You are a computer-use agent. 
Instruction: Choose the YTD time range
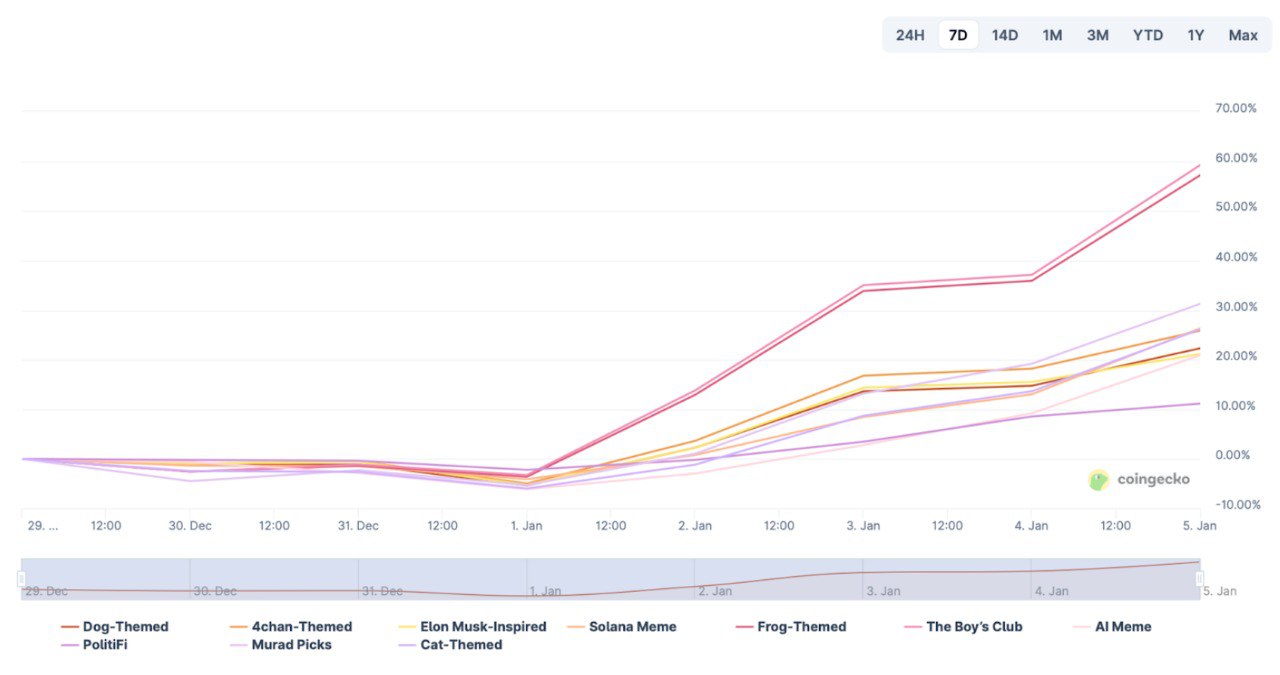click(x=1148, y=35)
